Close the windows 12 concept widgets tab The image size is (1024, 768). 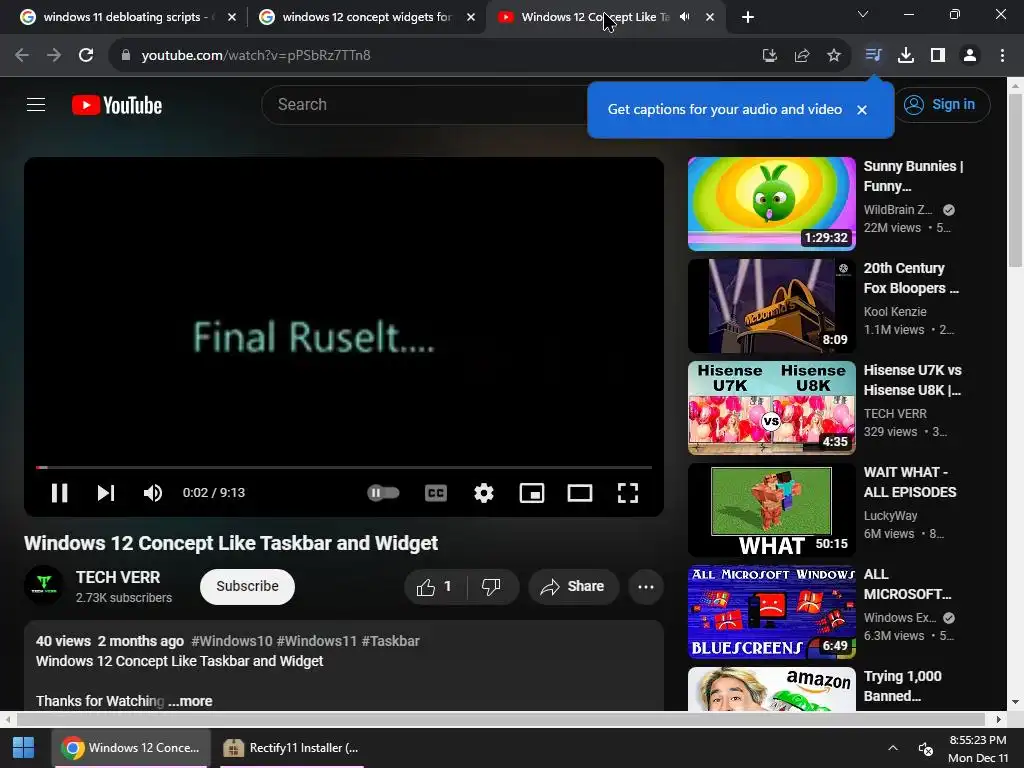click(471, 18)
